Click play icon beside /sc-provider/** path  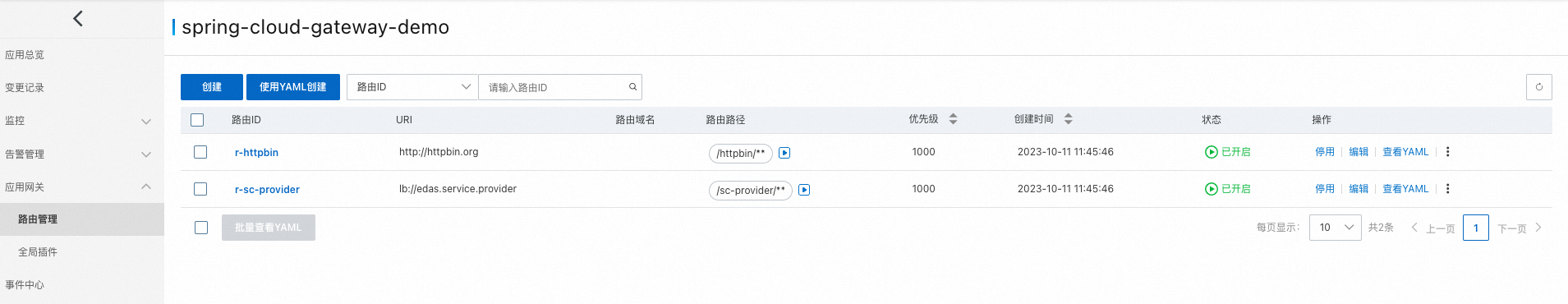point(804,190)
